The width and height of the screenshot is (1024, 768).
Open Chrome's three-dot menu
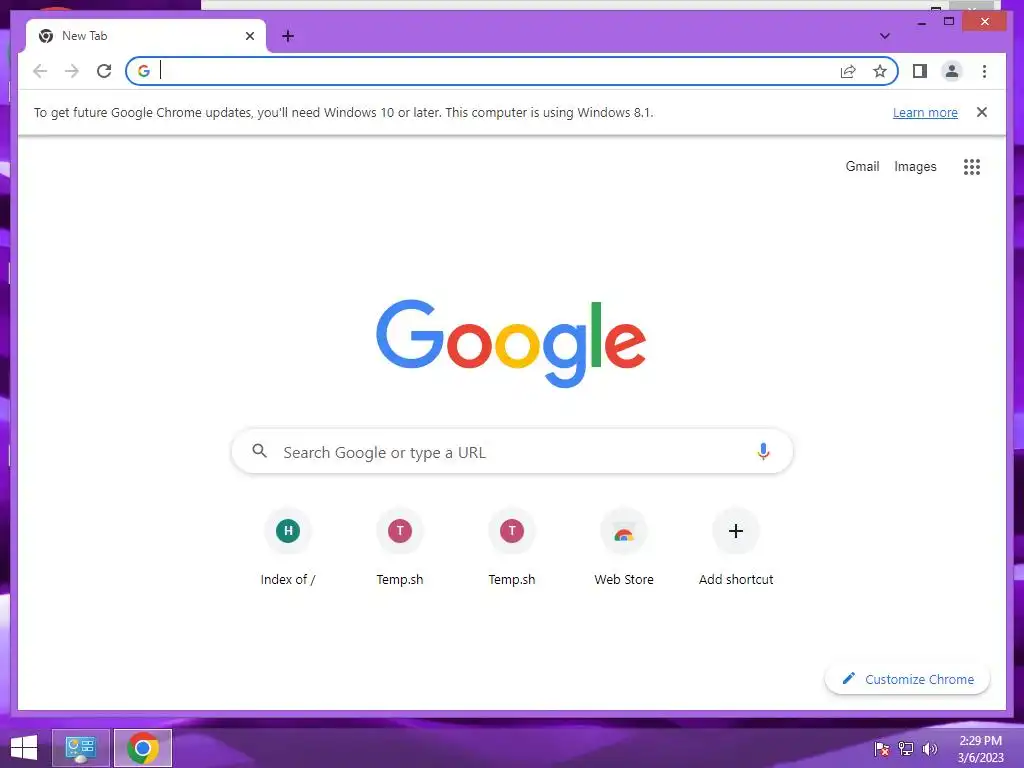[x=984, y=71]
